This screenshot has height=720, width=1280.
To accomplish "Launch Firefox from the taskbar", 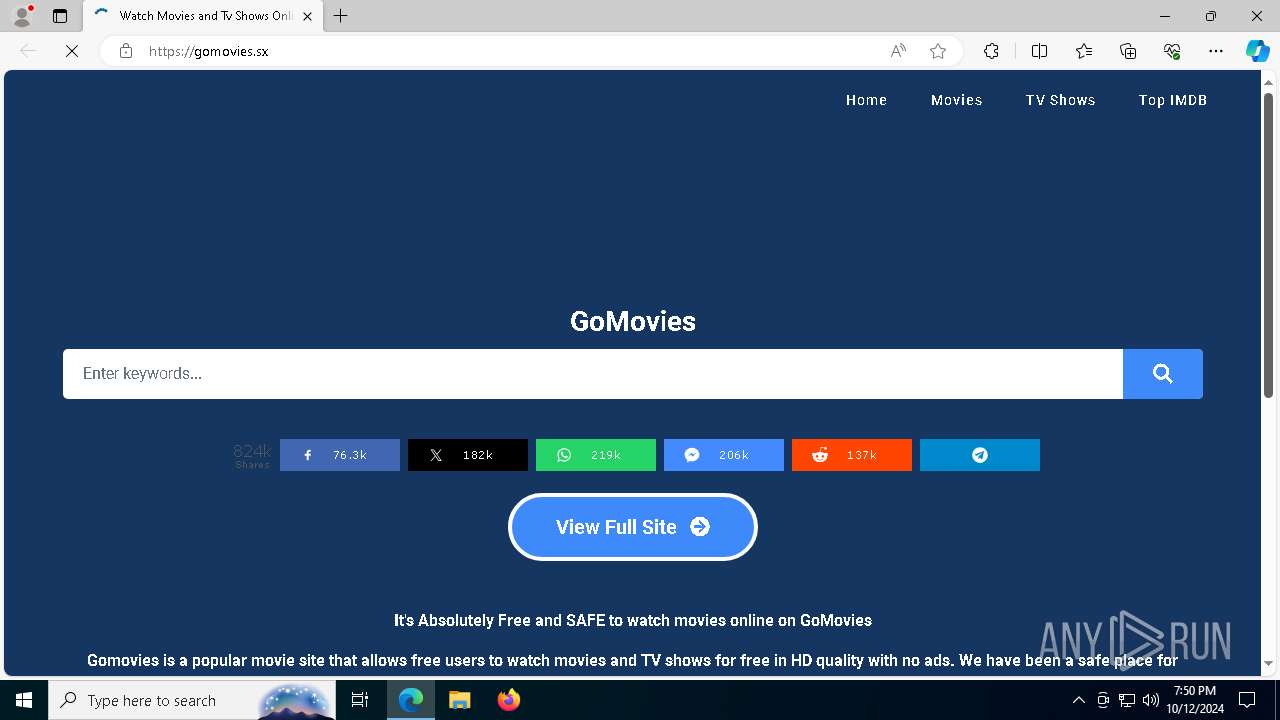I will click(509, 700).
